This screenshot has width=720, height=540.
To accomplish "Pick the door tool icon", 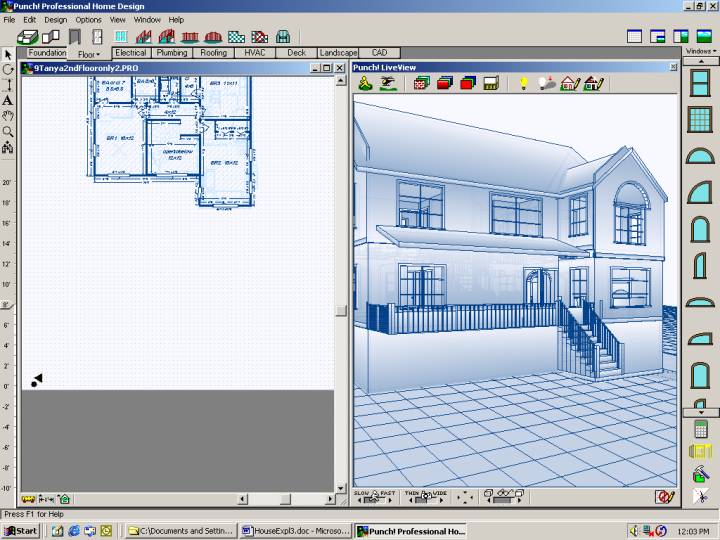I will click(97, 37).
